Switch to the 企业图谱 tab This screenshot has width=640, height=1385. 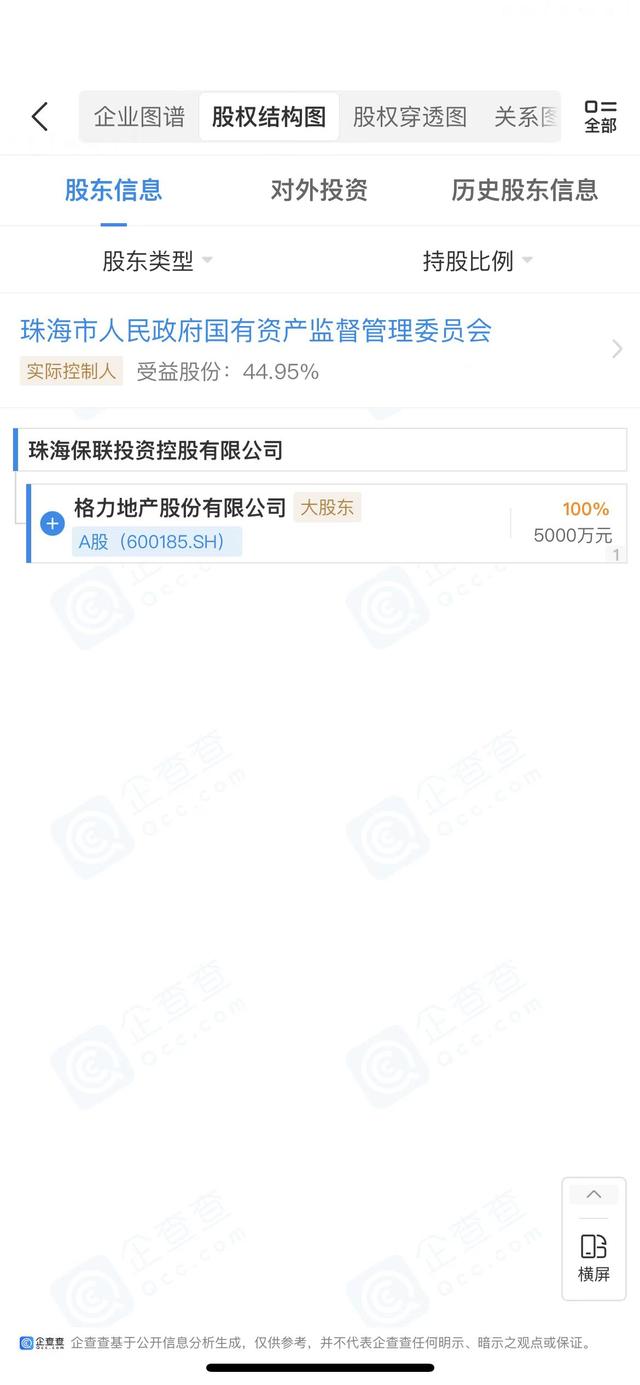point(140,117)
